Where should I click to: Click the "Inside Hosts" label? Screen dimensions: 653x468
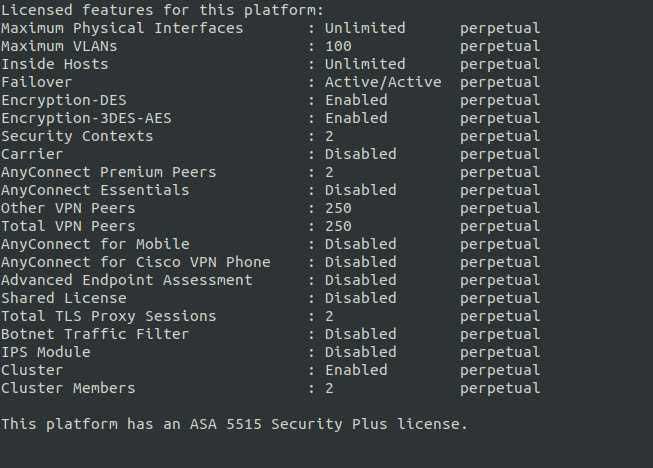(x=55, y=64)
